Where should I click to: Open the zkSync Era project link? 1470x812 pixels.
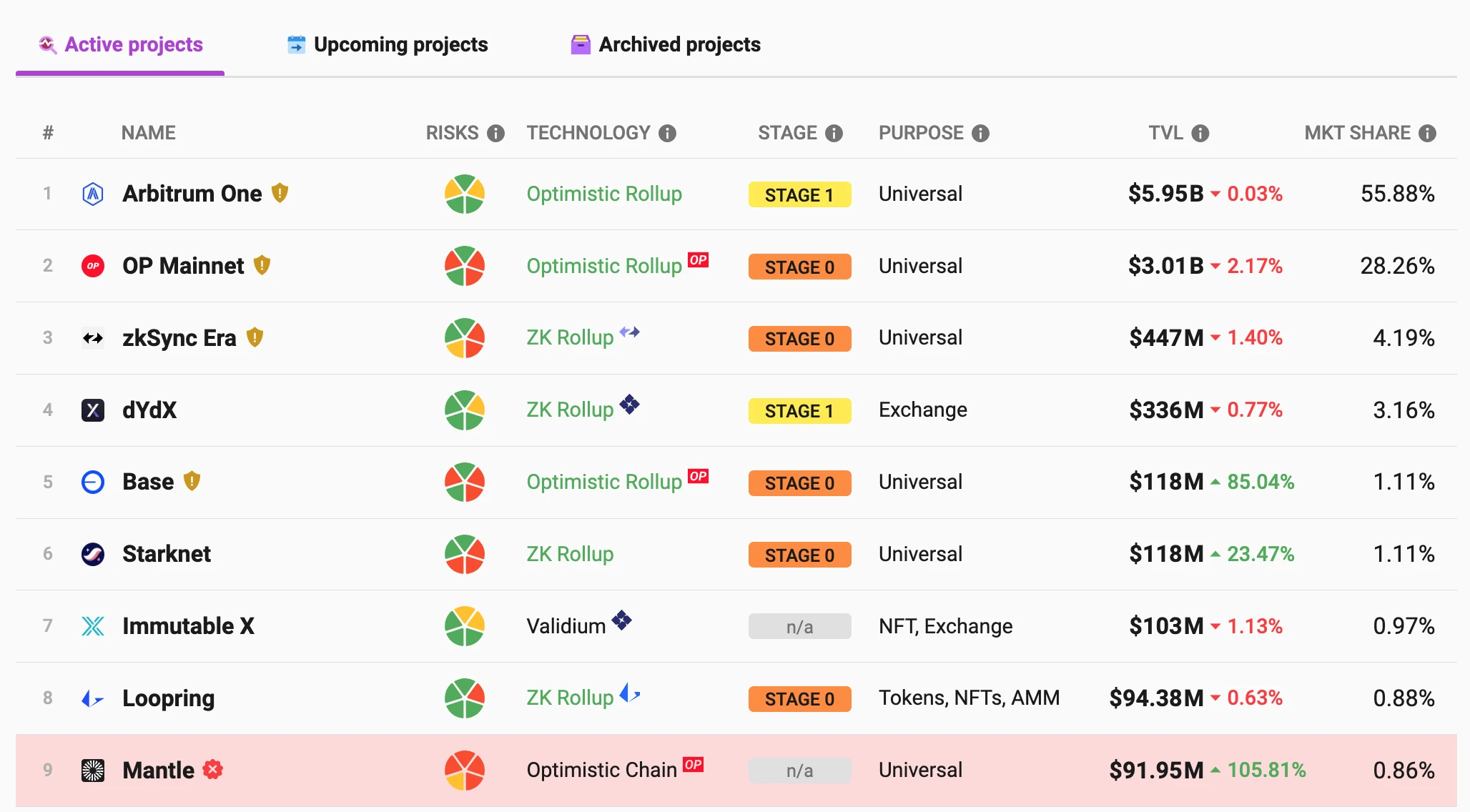179,338
